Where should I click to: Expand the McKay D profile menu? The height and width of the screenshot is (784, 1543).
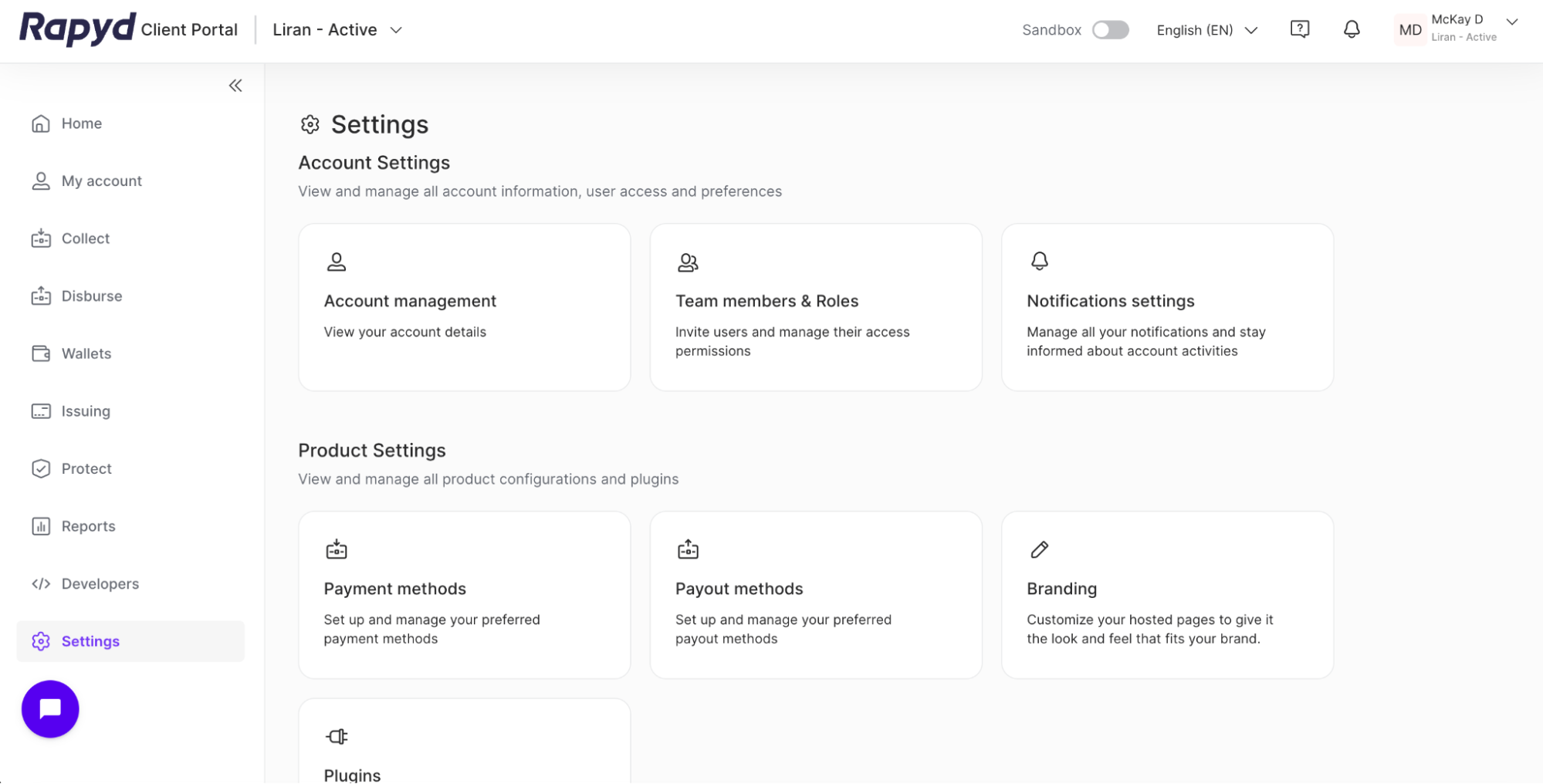[1459, 28]
